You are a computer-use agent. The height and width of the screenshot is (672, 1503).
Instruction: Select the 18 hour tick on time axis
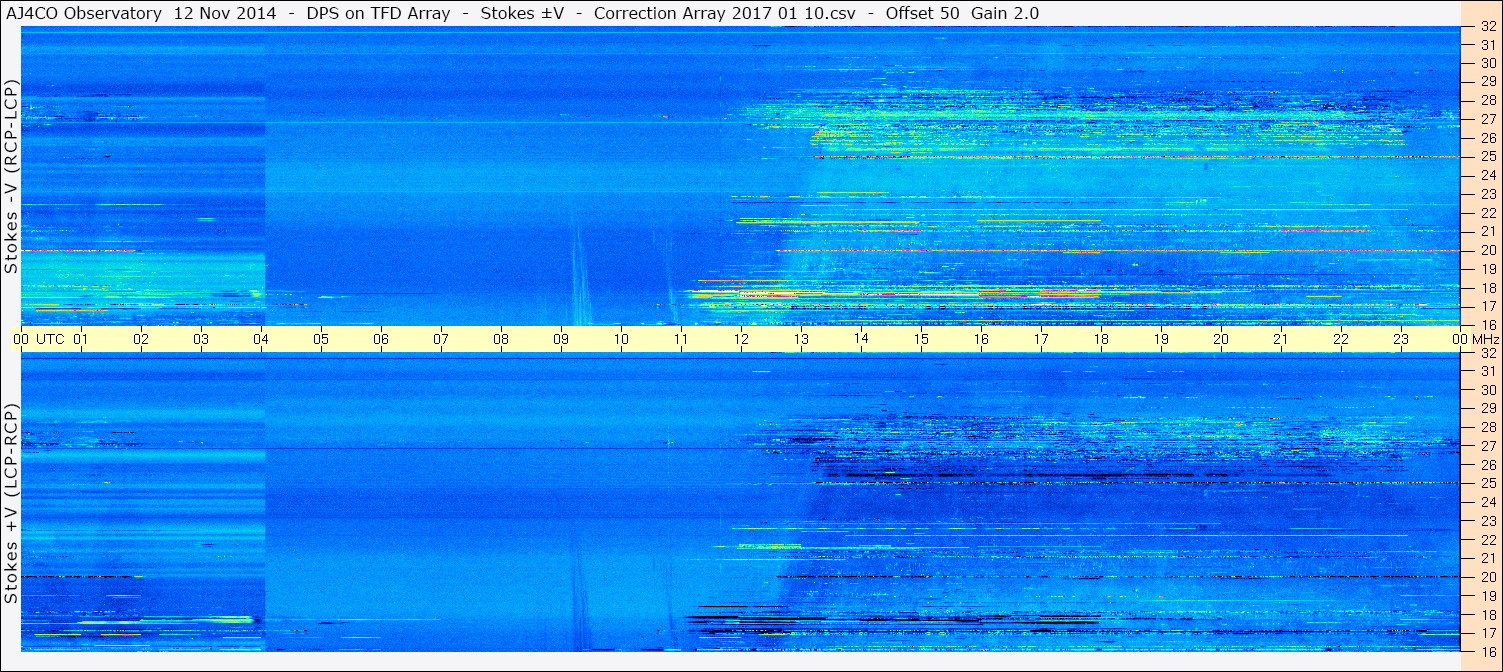(1101, 339)
